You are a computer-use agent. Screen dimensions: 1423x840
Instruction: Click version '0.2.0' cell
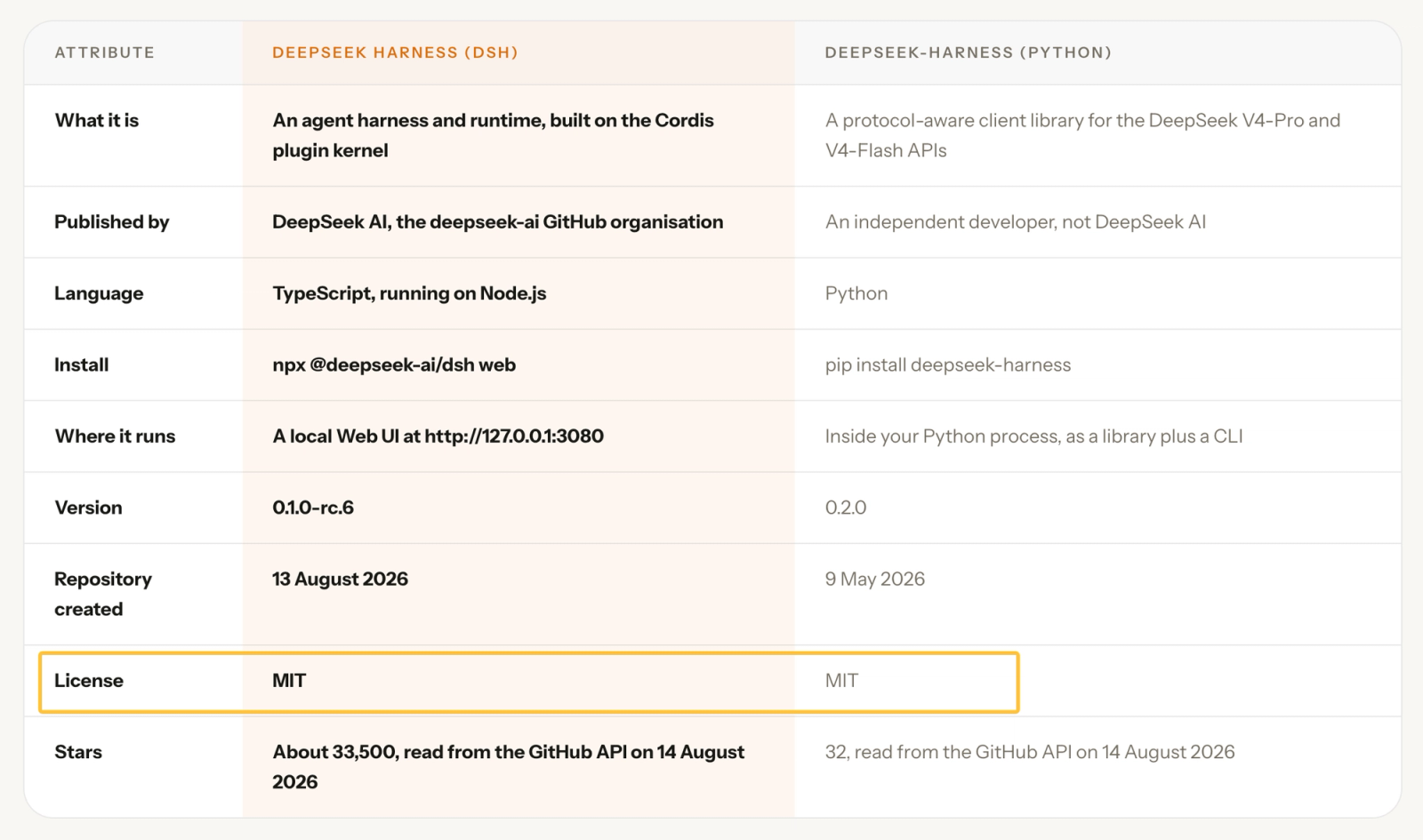click(845, 508)
